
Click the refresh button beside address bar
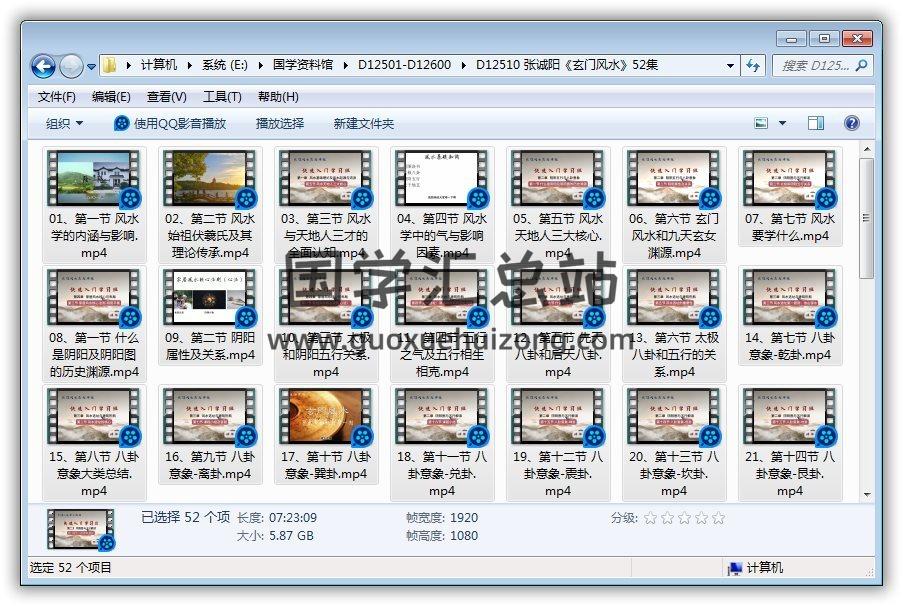[x=753, y=66]
